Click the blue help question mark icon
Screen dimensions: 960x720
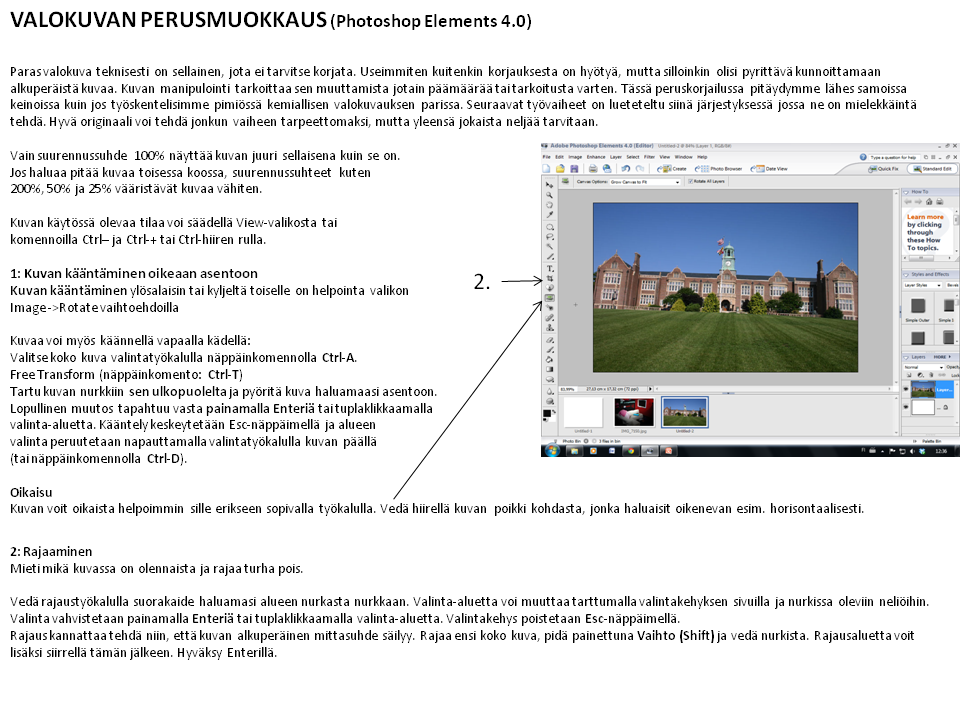(x=863, y=157)
